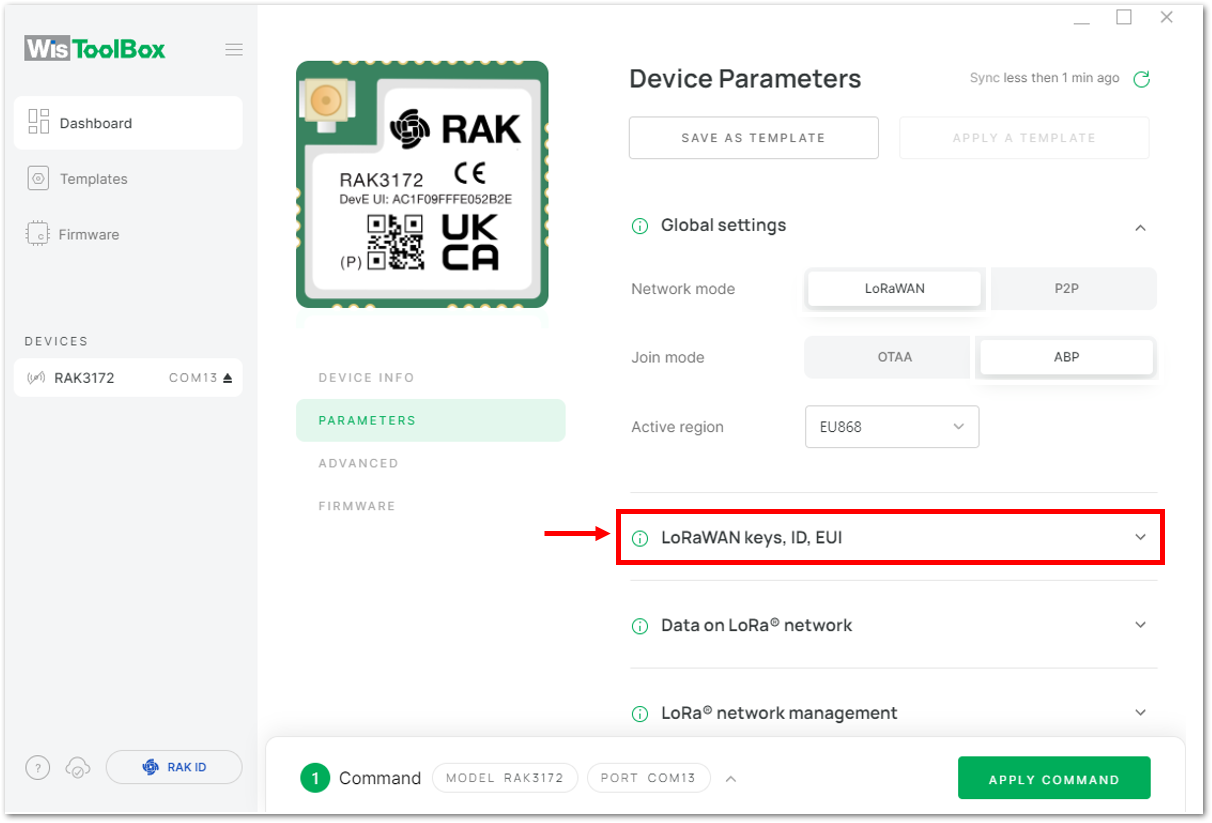Click the Command label in bottom bar

coord(380,778)
